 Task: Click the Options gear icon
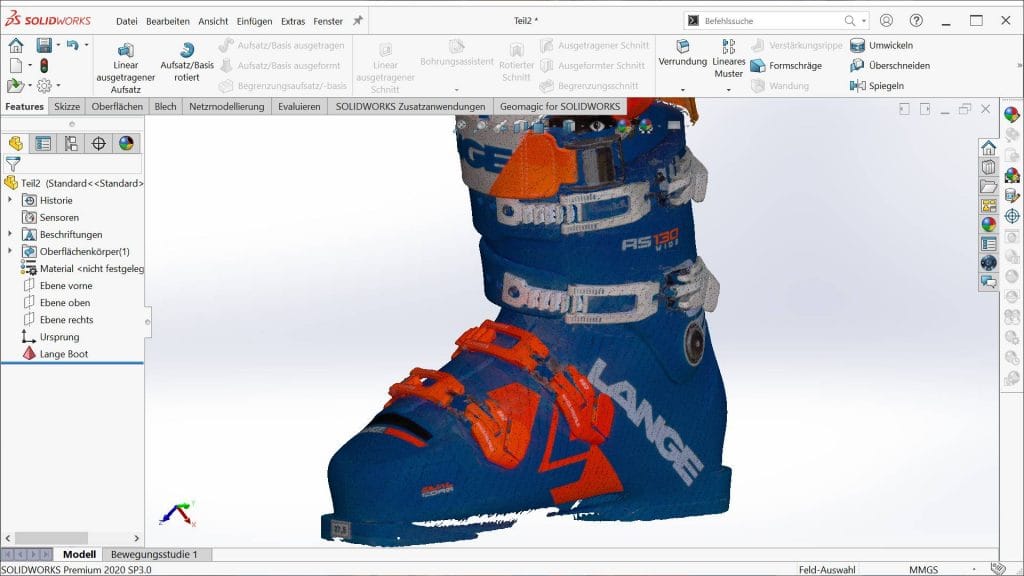pos(44,85)
